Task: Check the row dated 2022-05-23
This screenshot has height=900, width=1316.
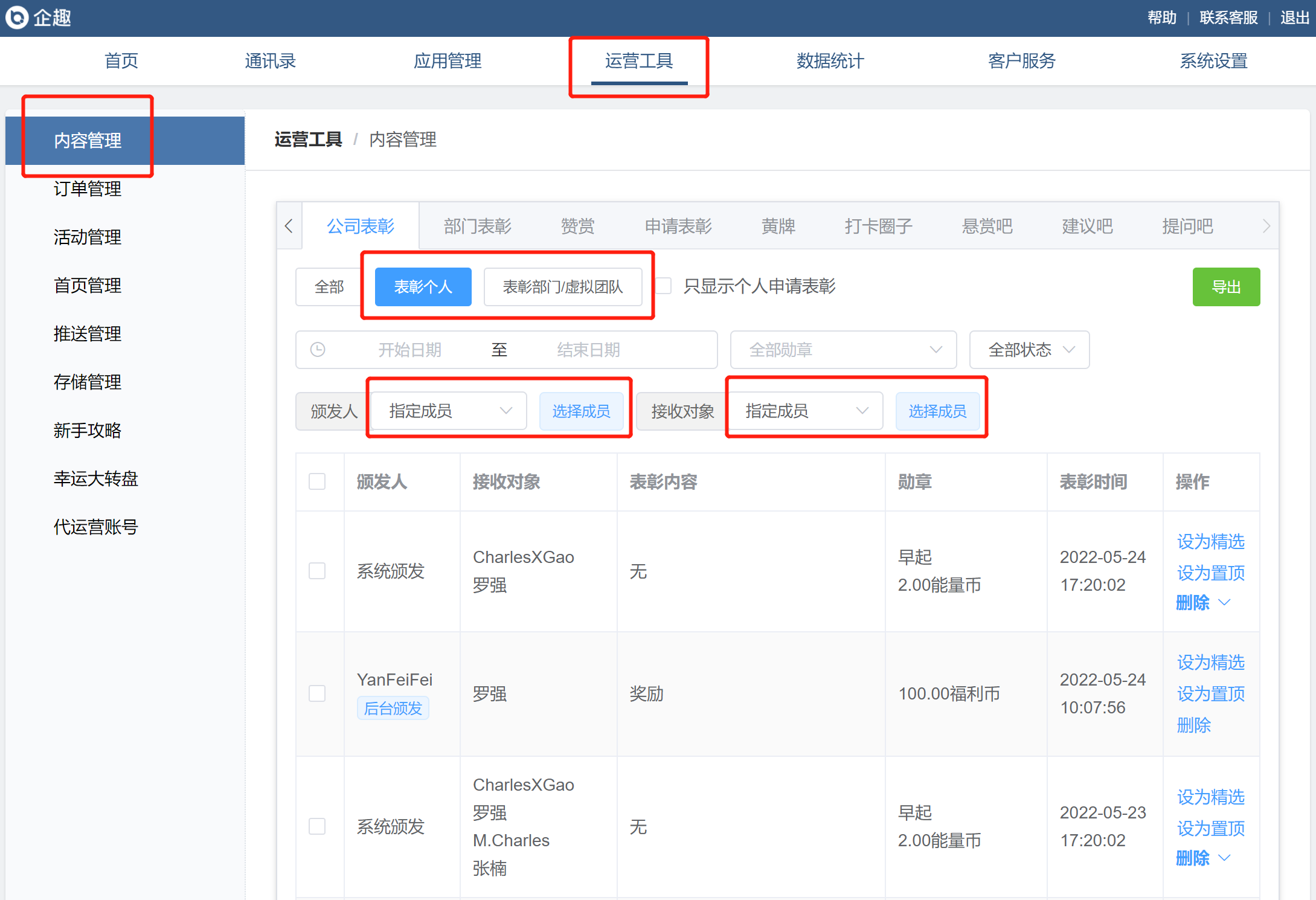Action: [x=317, y=826]
